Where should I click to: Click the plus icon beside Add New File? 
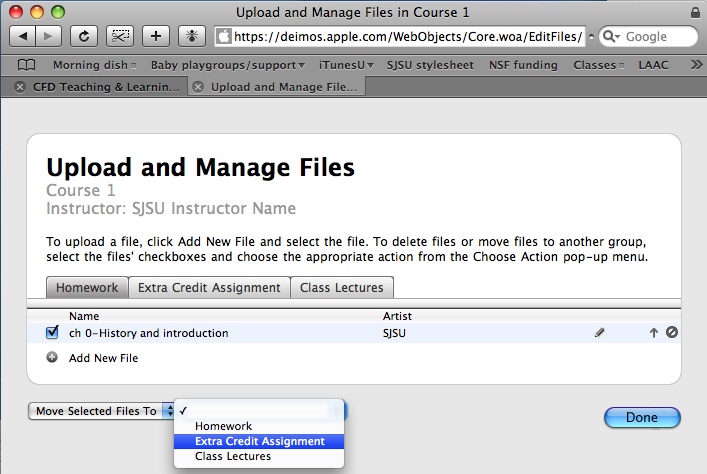coord(53,357)
